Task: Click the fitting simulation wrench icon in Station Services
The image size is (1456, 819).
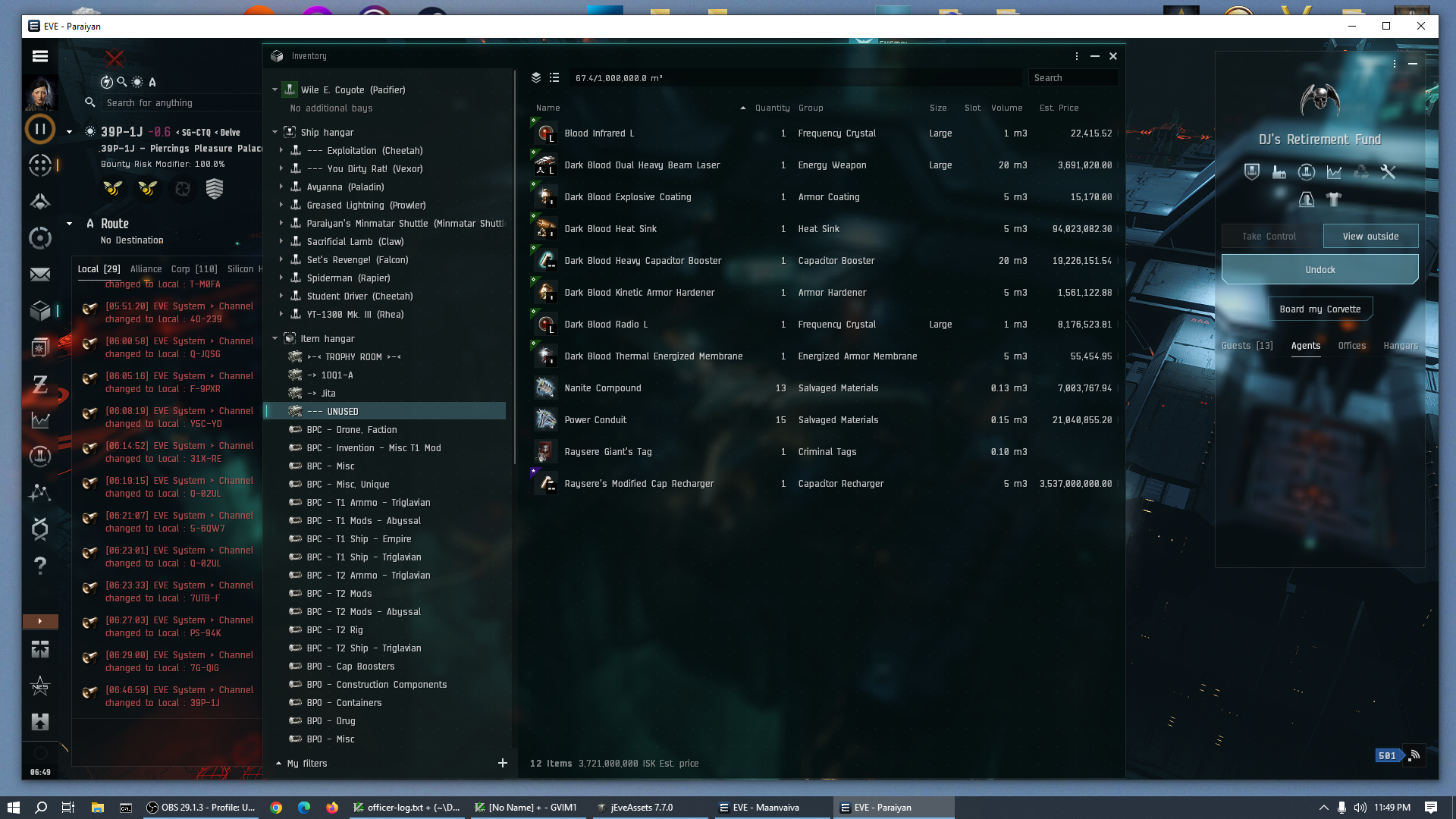Action: pyautogui.click(x=1388, y=172)
